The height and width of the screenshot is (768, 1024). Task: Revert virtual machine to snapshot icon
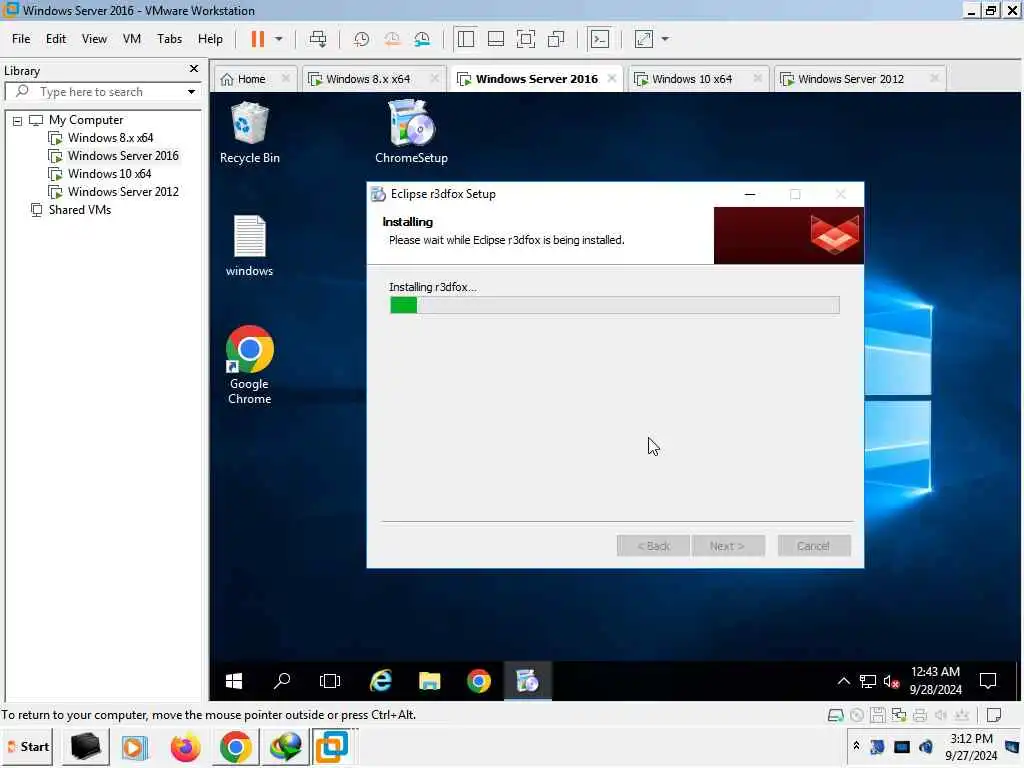click(x=392, y=39)
